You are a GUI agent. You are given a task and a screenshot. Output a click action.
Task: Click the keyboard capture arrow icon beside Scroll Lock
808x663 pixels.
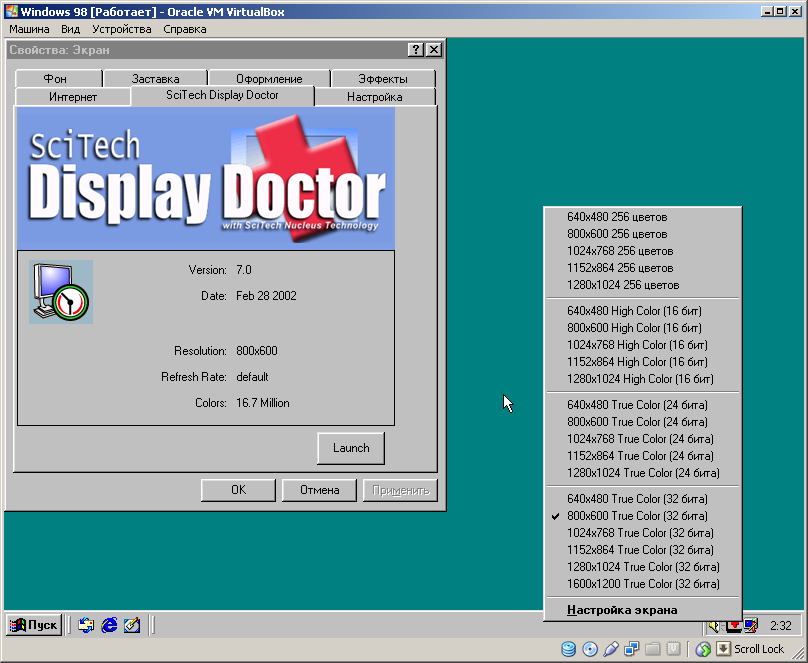pos(723,649)
